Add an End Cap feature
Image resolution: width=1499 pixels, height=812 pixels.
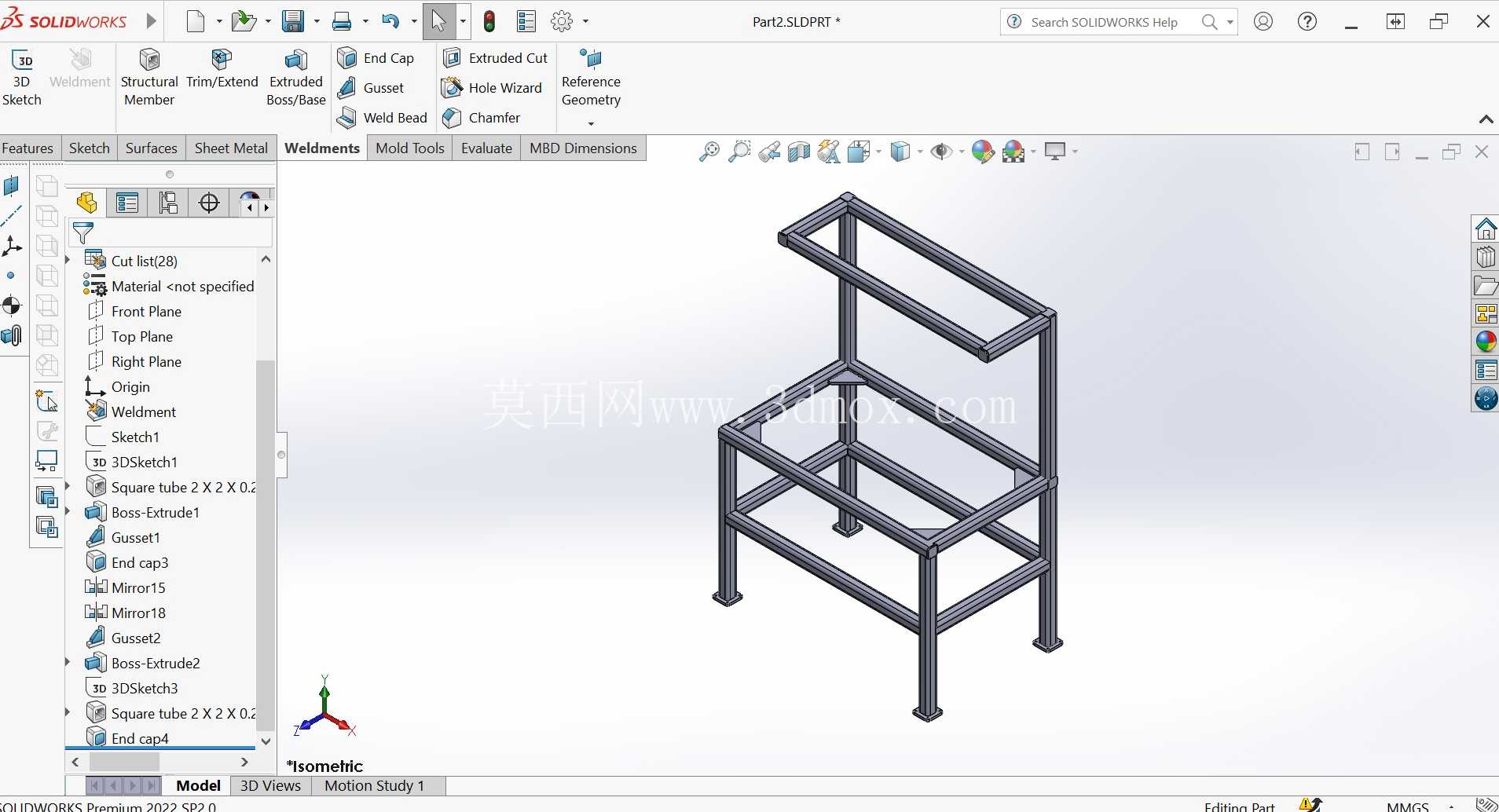tap(376, 58)
